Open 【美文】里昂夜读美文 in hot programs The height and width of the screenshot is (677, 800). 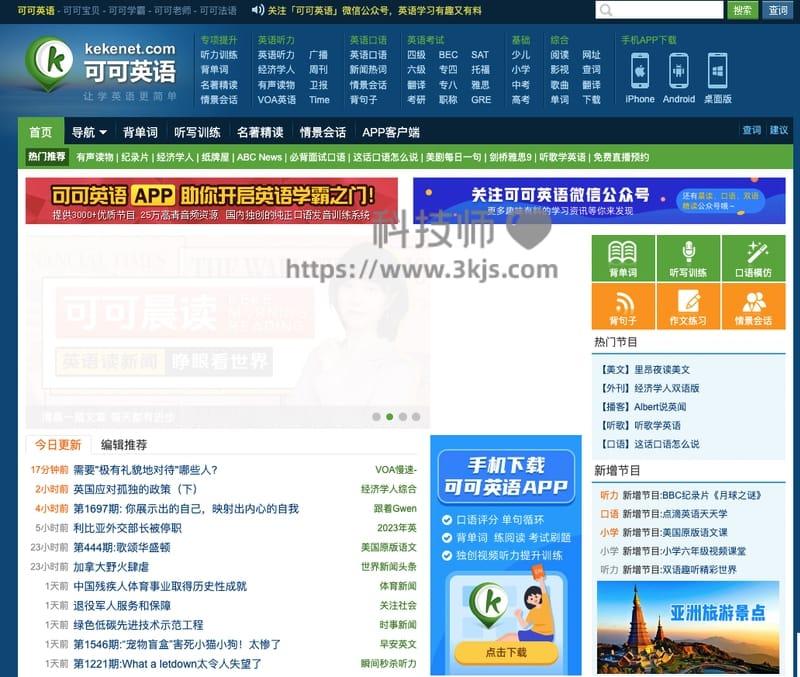click(645, 369)
